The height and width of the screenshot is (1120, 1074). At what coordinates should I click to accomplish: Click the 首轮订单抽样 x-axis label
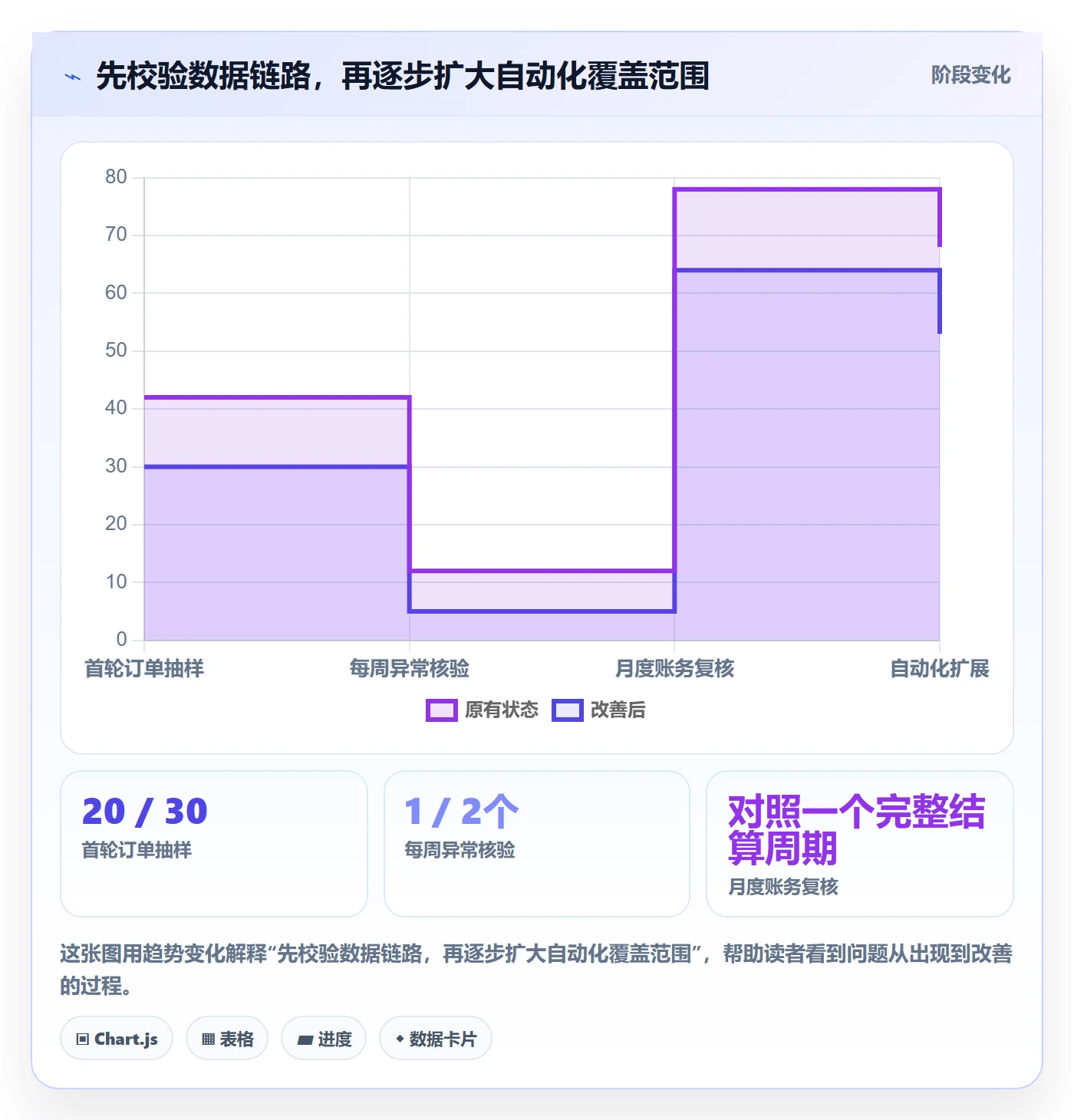[x=144, y=669]
